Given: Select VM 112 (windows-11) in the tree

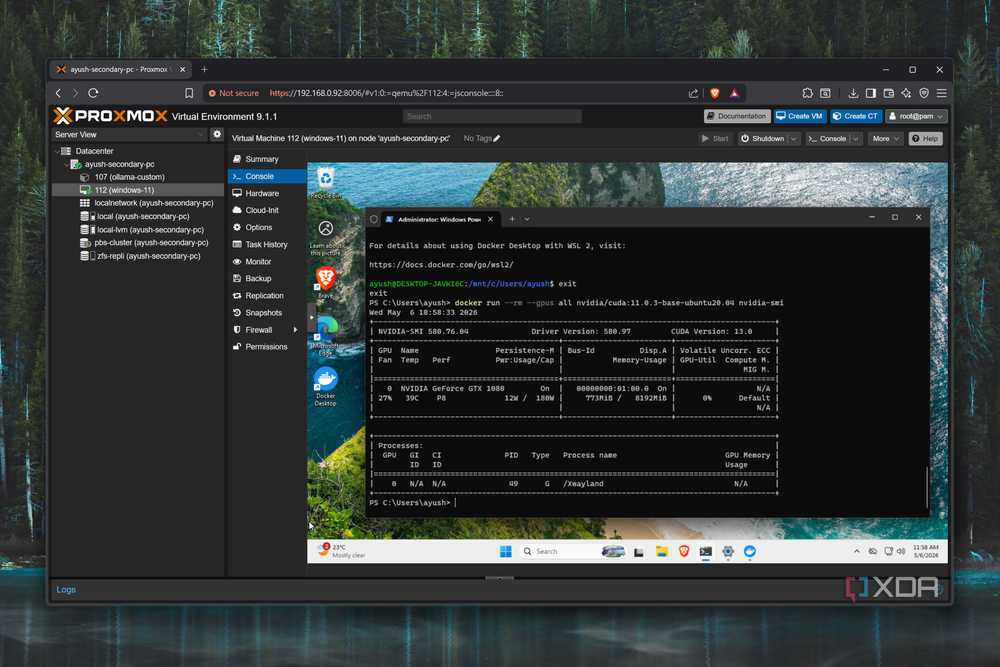Looking at the screenshot, I should tap(124, 190).
